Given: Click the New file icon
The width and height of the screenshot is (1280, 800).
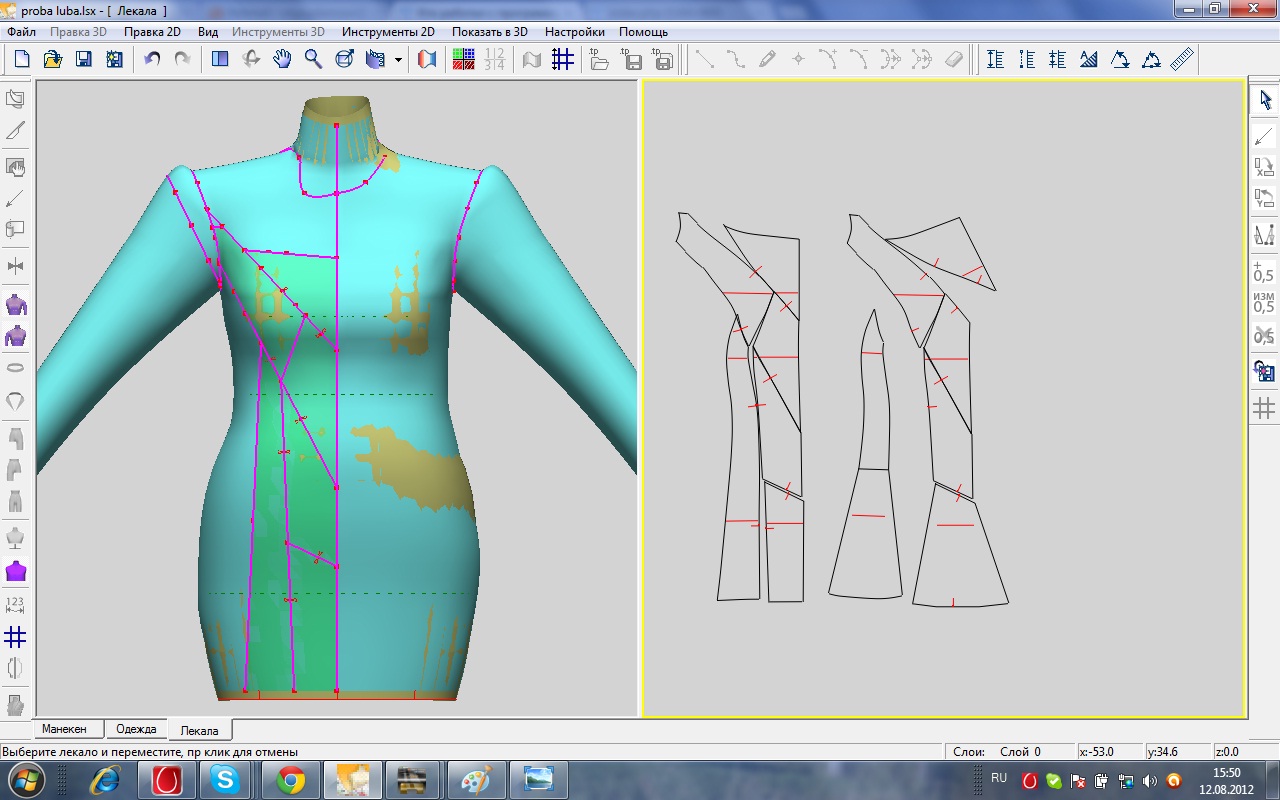Looking at the screenshot, I should [22, 60].
